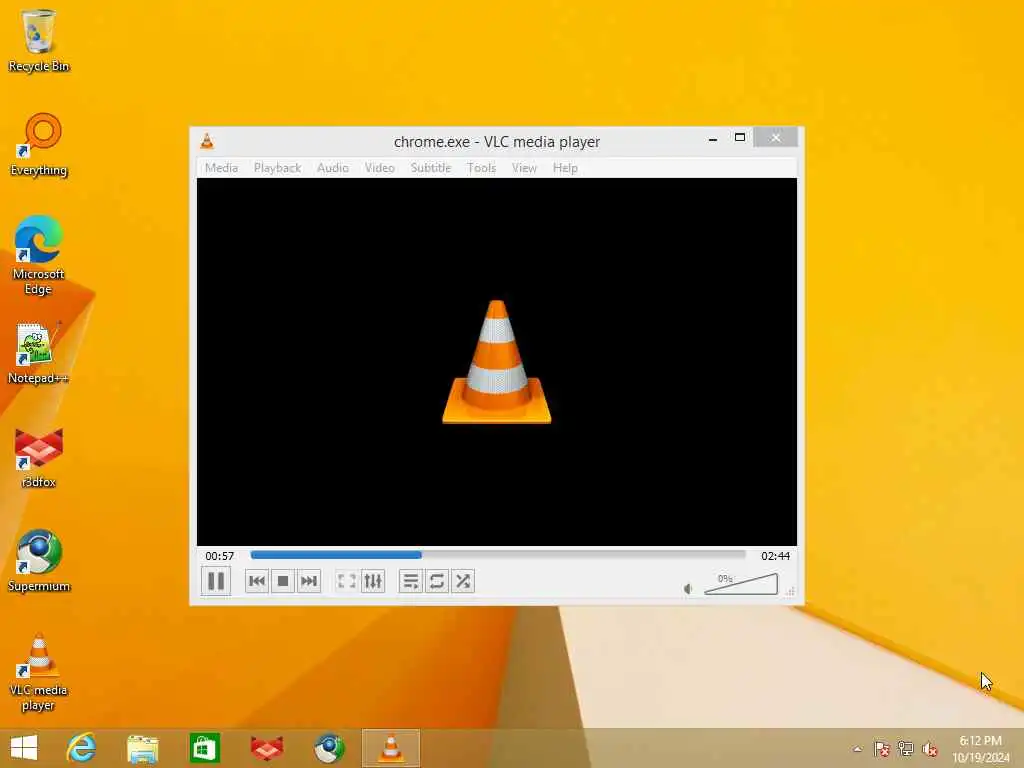Select Everything desktop shortcut
Screen dimensions: 1024x768
[39, 144]
